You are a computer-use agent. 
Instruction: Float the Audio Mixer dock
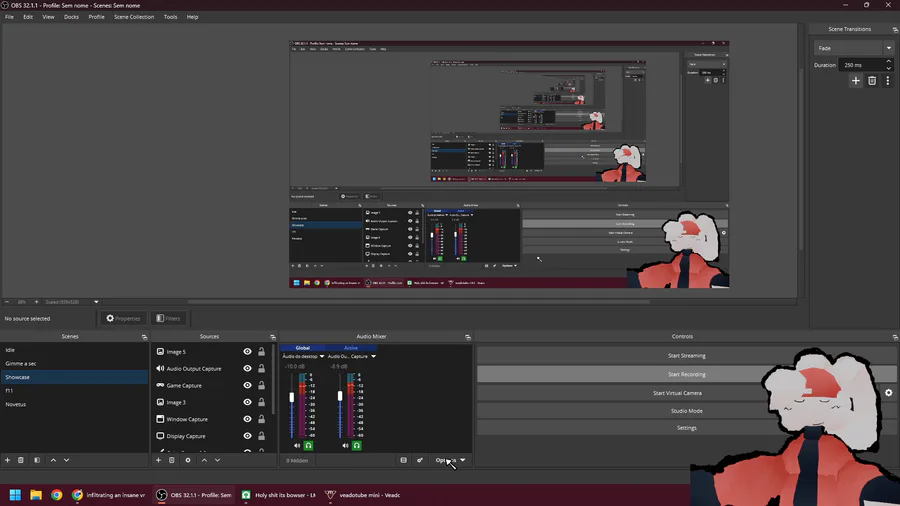(x=468, y=337)
